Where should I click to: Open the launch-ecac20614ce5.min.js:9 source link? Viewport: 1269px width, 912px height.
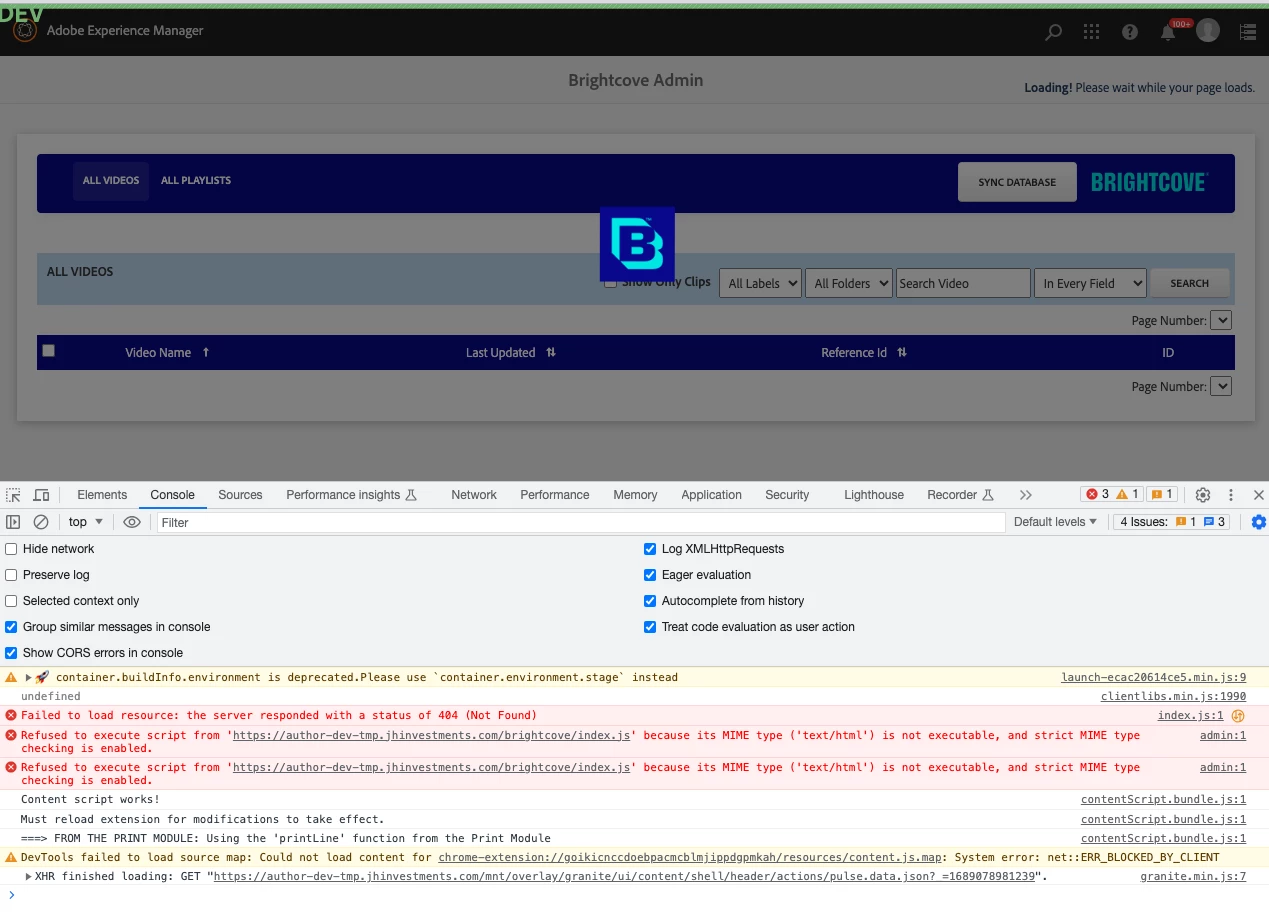[1153, 677]
